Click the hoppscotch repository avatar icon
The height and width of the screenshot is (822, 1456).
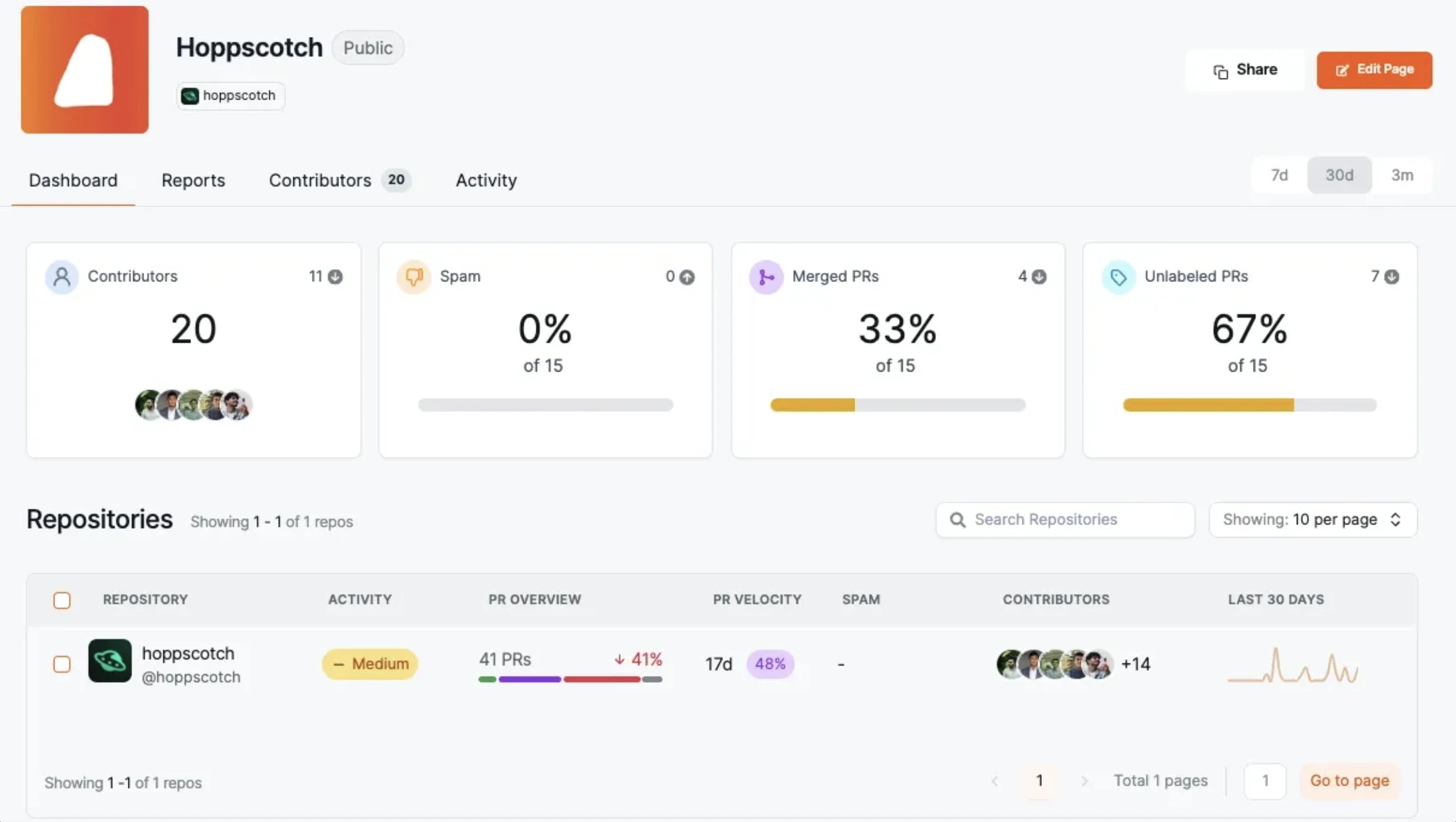click(110, 662)
